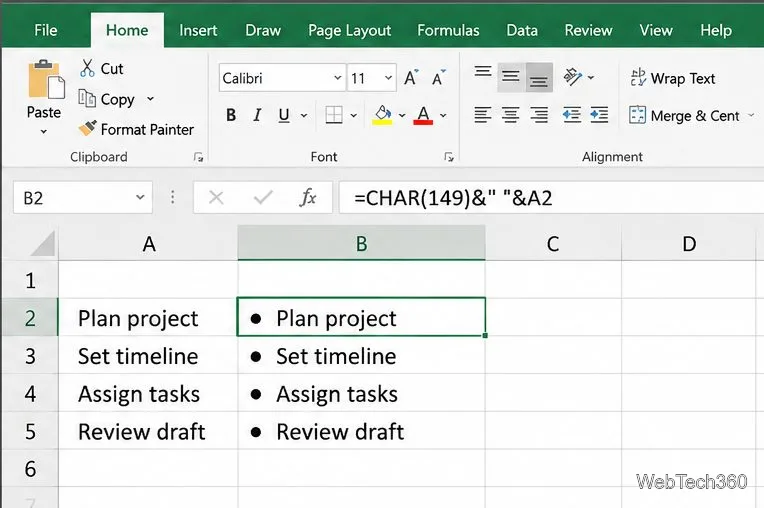The image size is (764, 508).
Task: Select column A header
Action: 148,243
